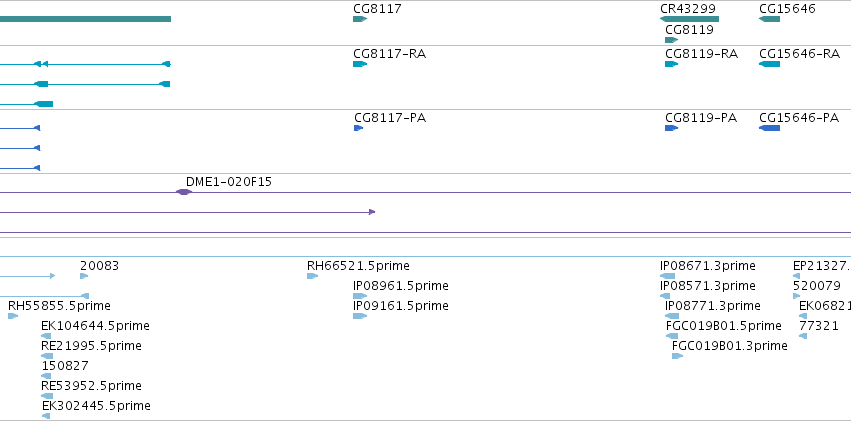Click the CG8119-PA protein arrow
The image size is (851, 421).
click(671, 128)
